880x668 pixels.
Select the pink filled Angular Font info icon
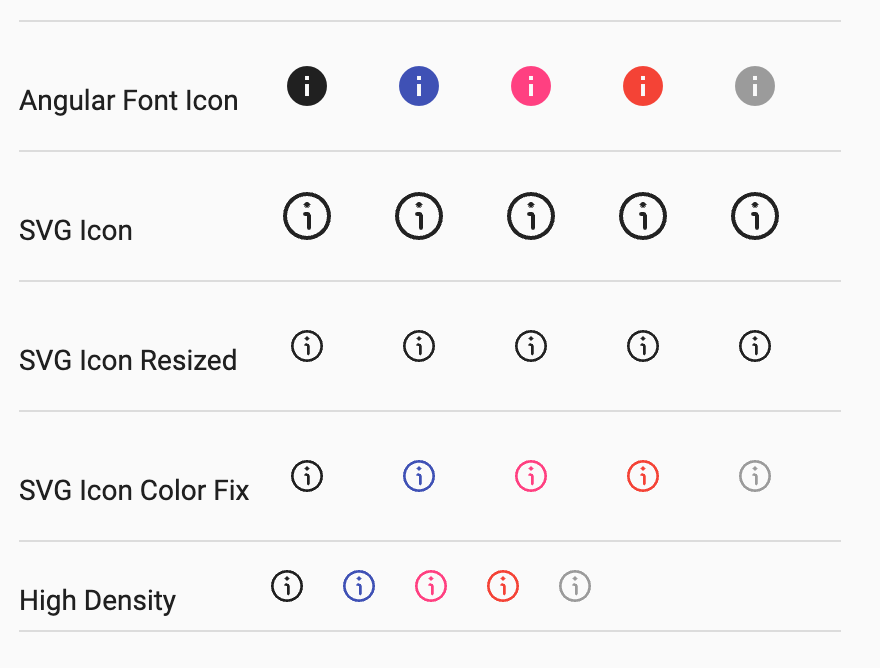click(531, 86)
